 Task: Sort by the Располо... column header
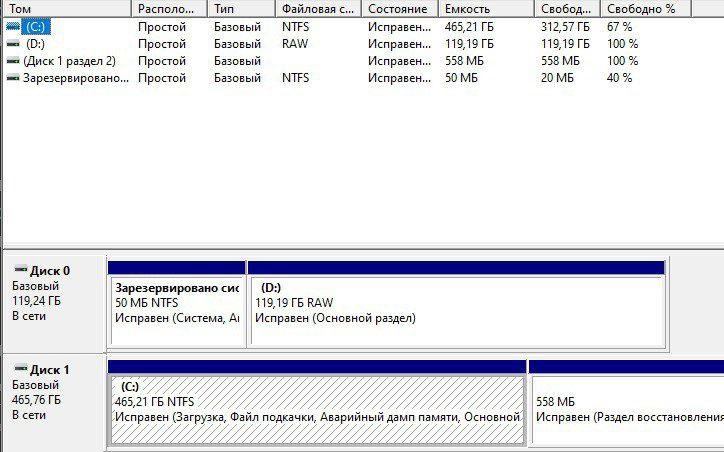click(169, 8)
